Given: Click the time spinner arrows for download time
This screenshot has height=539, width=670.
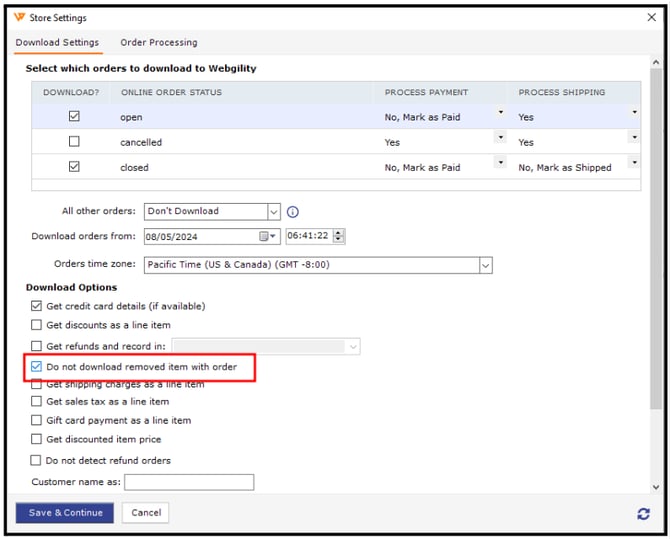Looking at the screenshot, I should pyautogui.click(x=338, y=237).
